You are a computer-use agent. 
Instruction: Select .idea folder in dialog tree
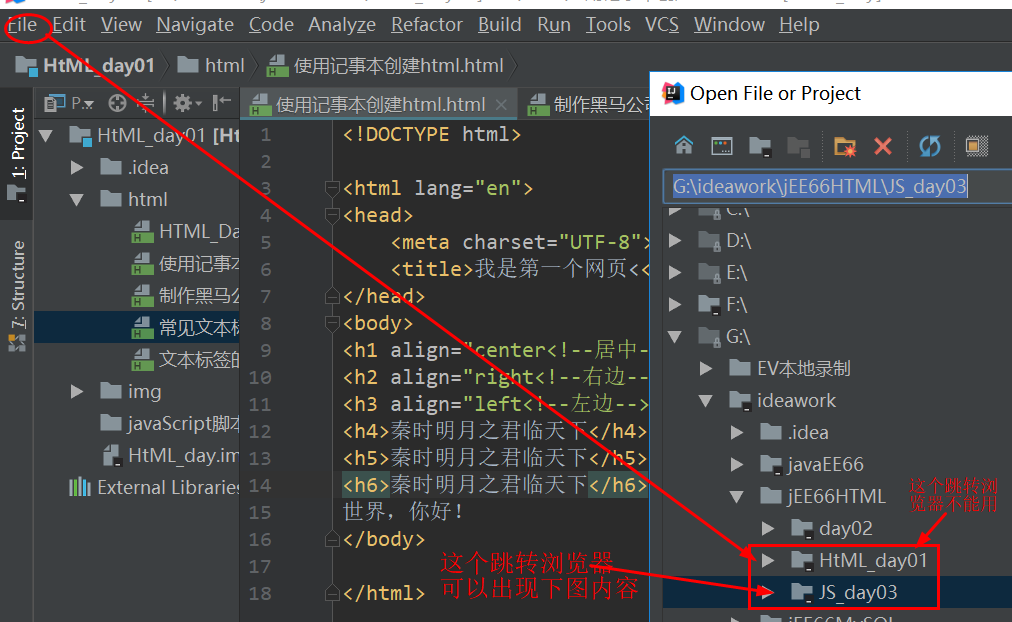[794, 432]
